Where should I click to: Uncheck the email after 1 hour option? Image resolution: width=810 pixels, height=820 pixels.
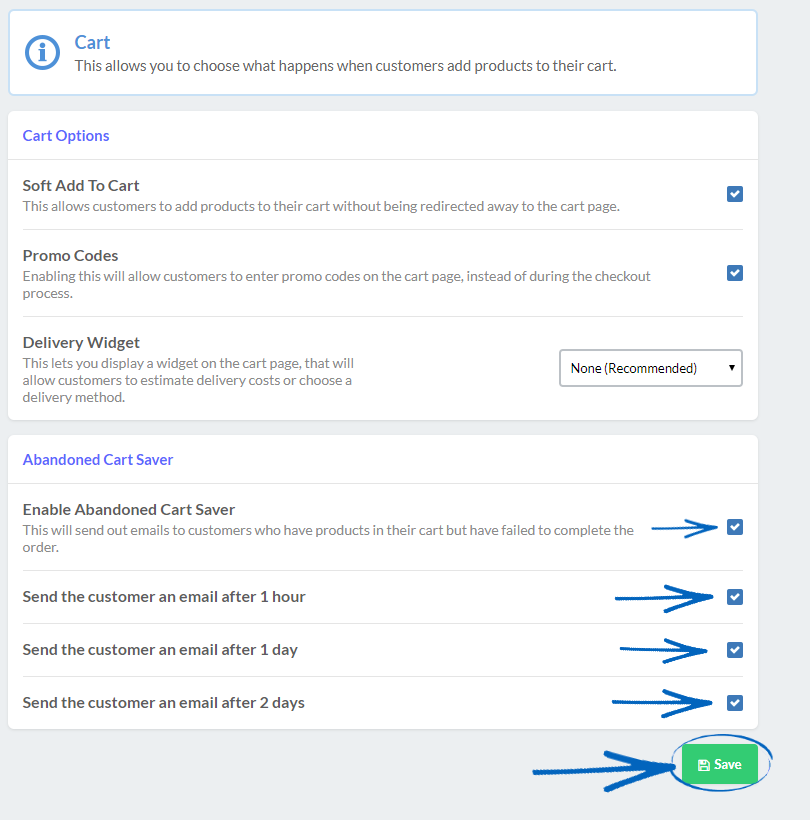coord(735,597)
